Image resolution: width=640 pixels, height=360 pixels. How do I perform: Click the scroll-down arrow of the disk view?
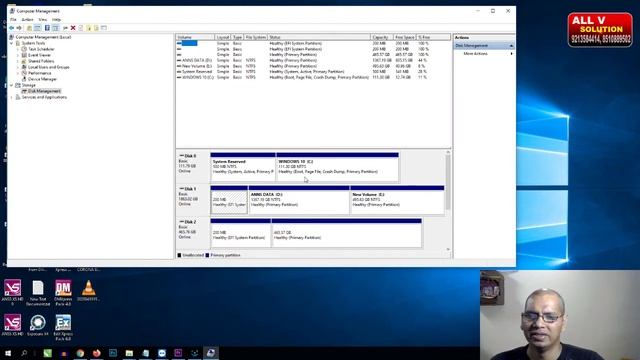coord(448,249)
